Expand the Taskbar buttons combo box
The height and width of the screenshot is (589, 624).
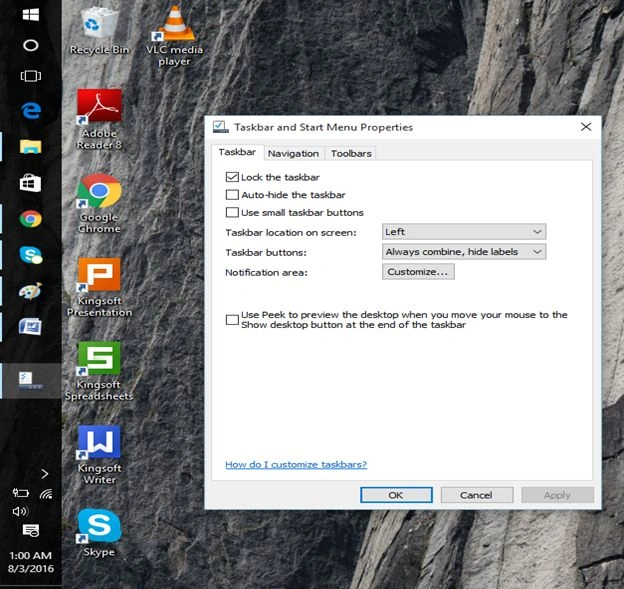464,252
